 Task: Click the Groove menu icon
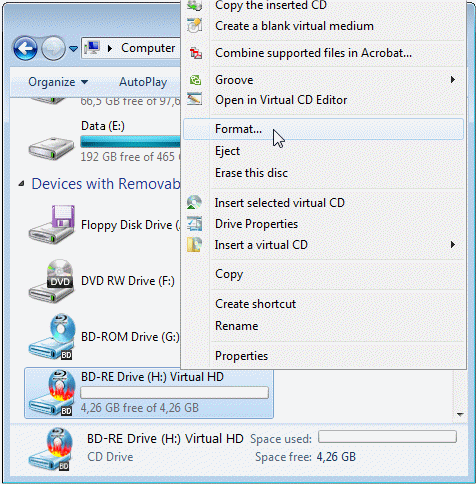pos(195,80)
